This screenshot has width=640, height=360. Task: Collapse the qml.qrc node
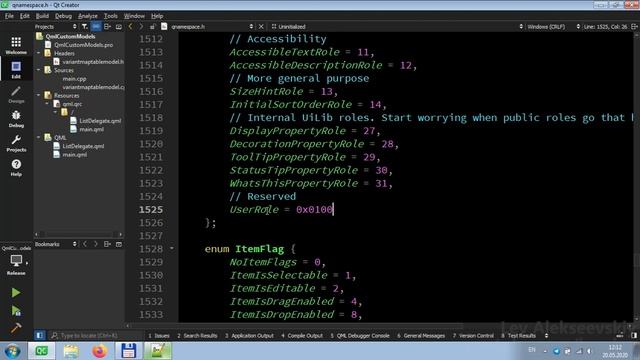click(x=47, y=104)
